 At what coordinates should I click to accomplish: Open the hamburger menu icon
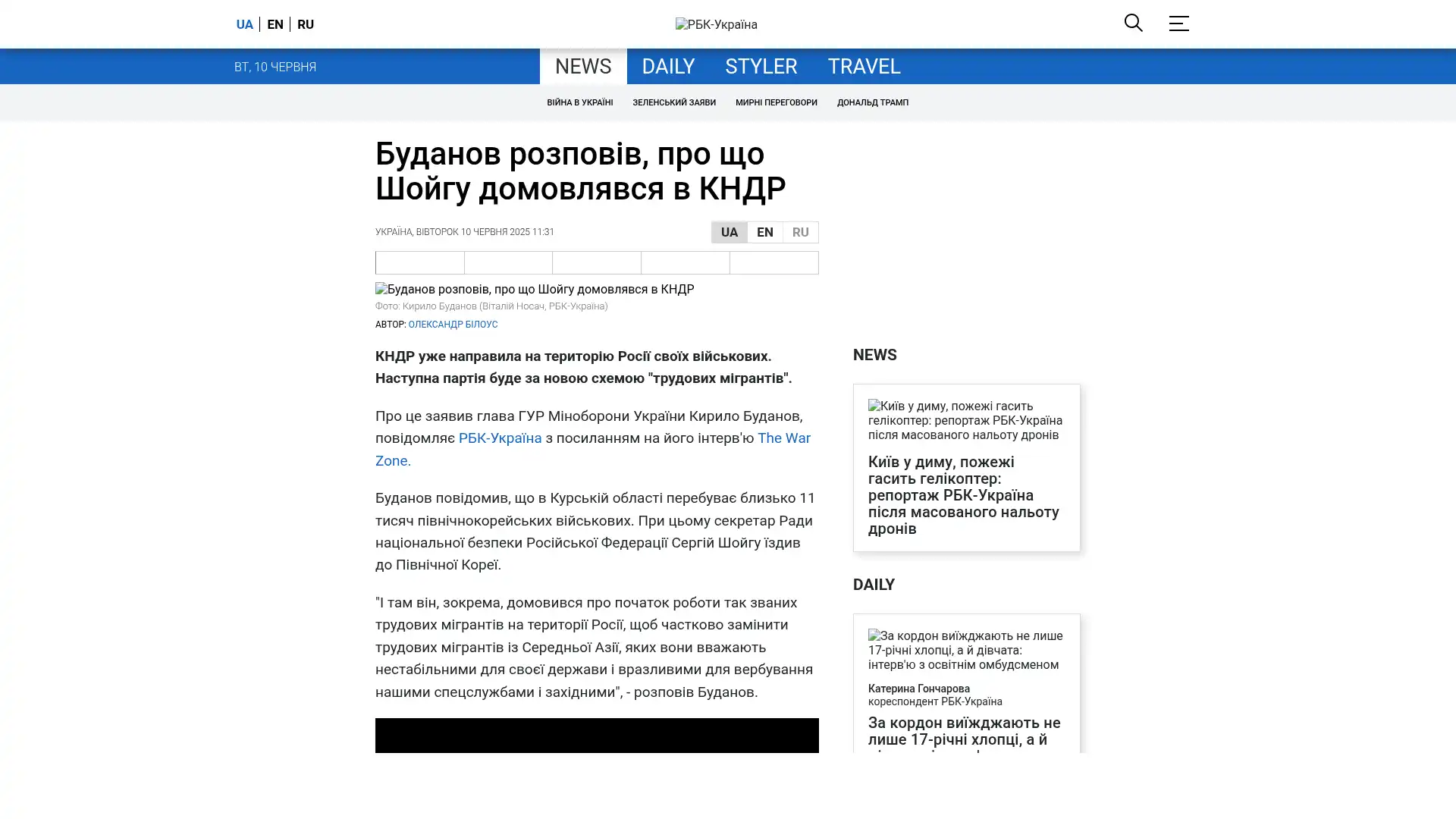pyautogui.click(x=1178, y=24)
